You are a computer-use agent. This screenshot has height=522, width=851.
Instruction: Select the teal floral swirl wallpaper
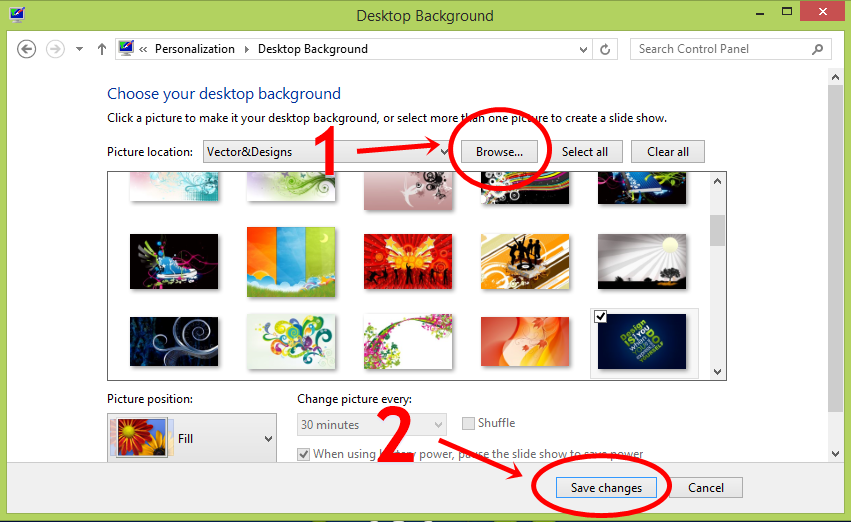(x=174, y=187)
